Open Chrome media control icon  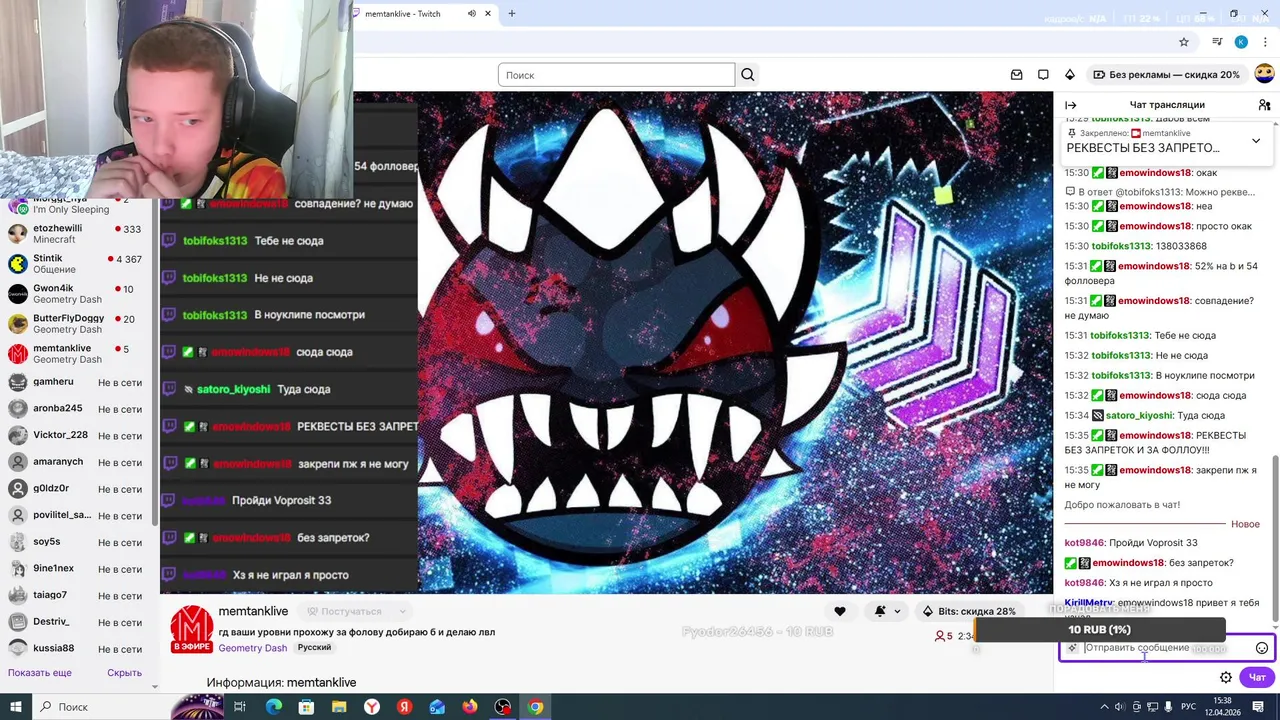1217,42
